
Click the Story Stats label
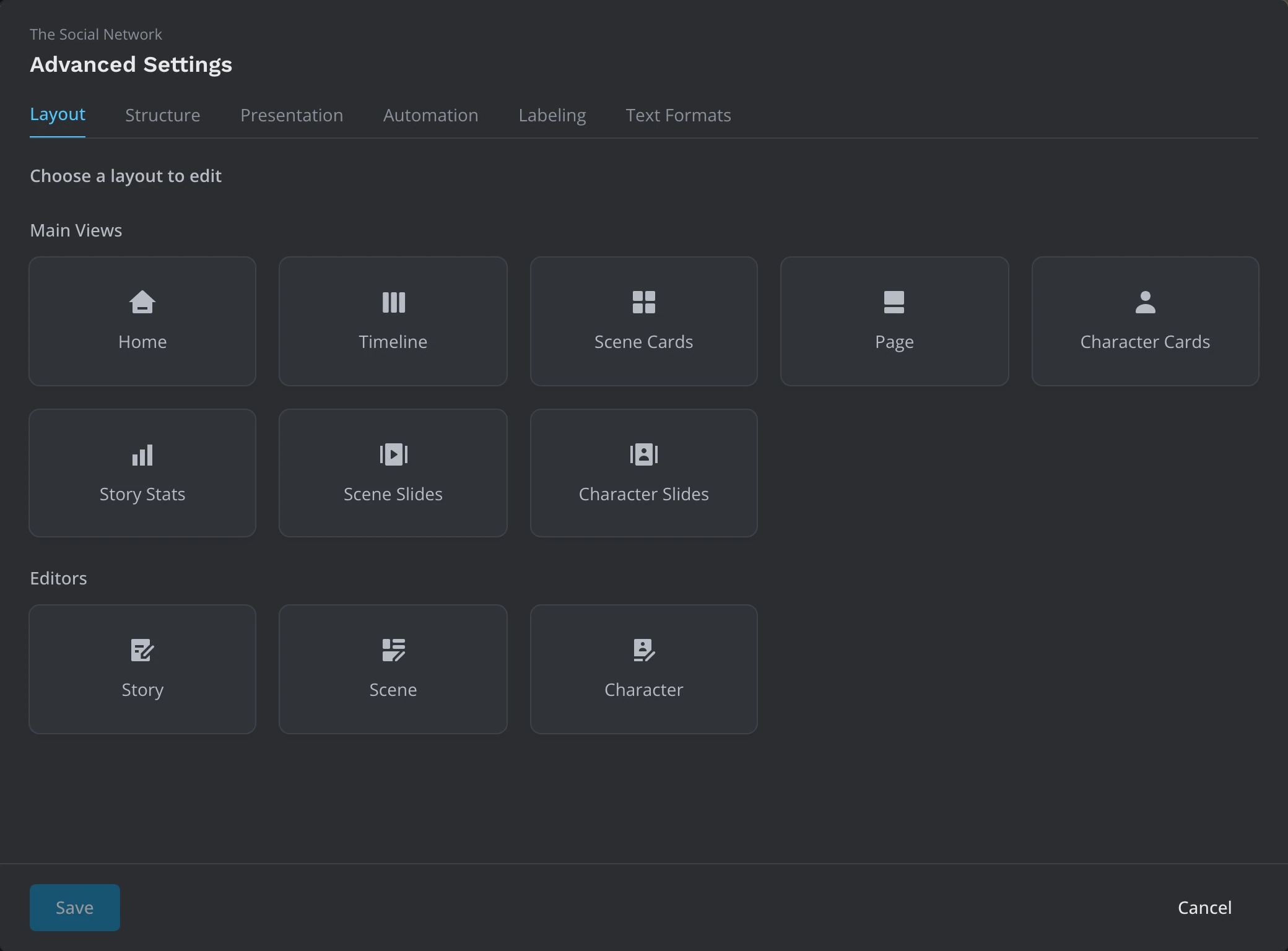click(142, 495)
